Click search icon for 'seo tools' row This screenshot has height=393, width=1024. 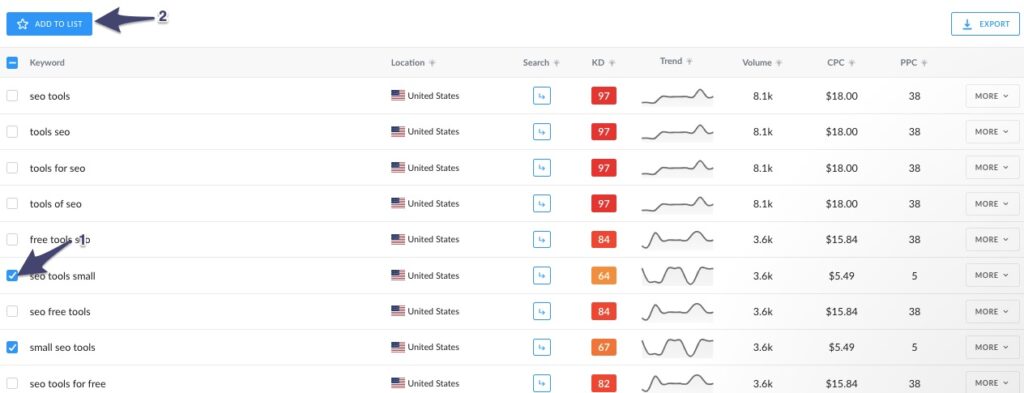pos(541,96)
